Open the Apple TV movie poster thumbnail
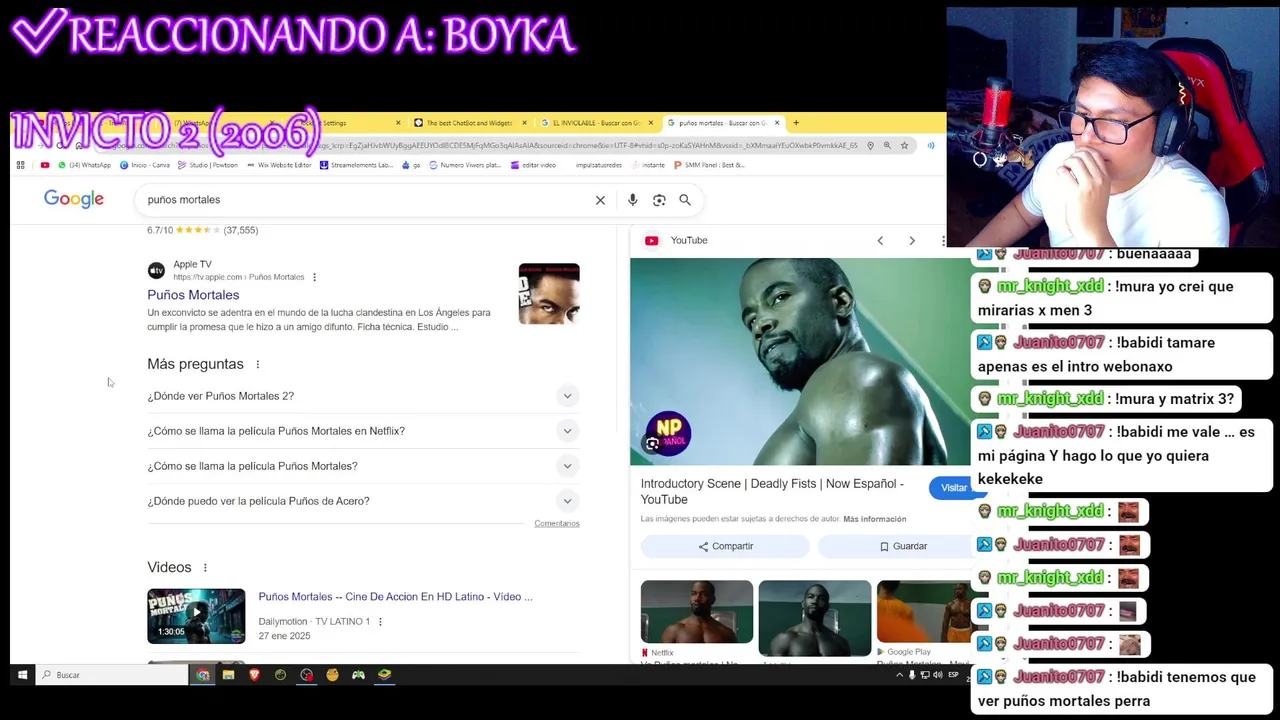This screenshot has width=1280, height=720. [549, 294]
